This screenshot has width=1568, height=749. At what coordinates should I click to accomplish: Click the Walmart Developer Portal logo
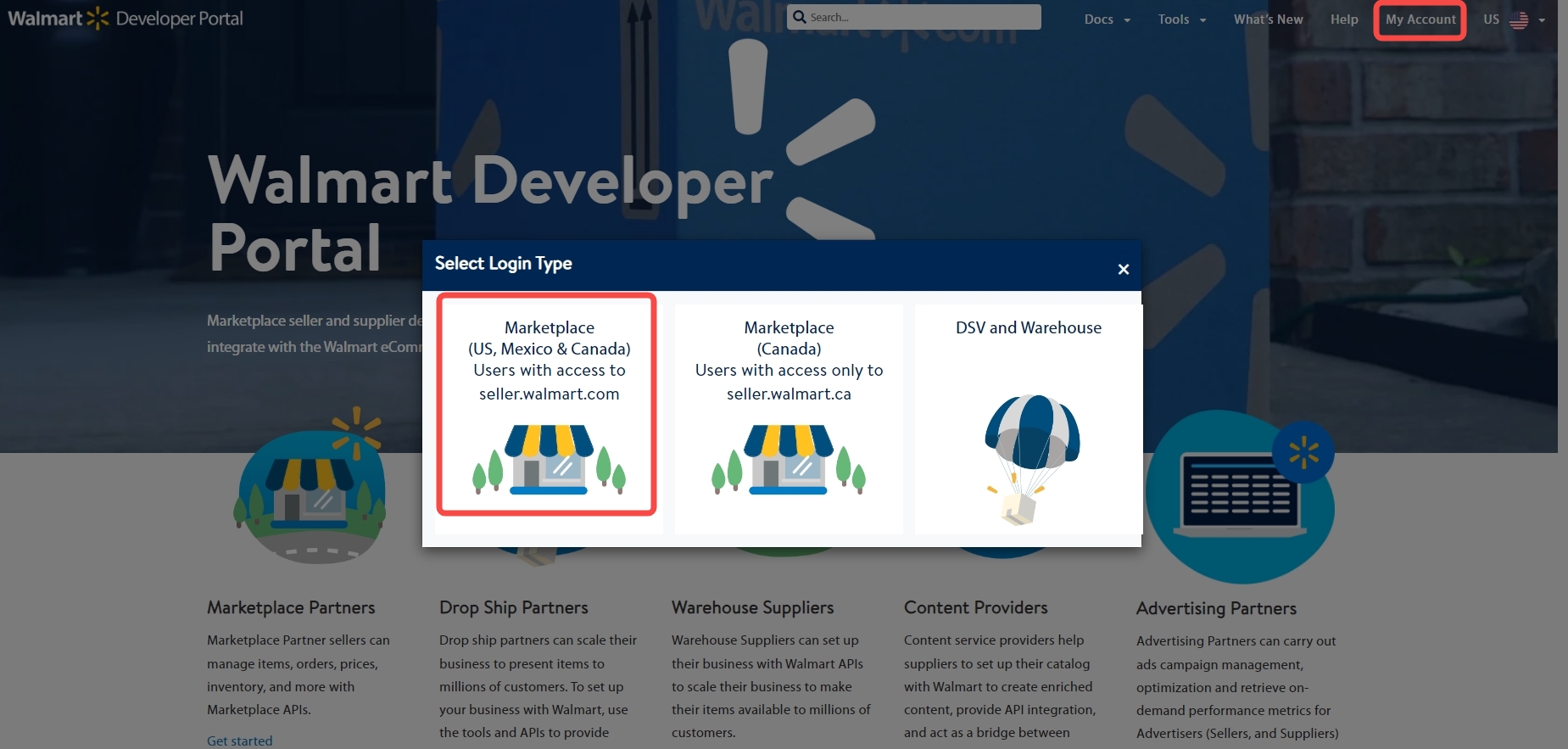[126, 18]
